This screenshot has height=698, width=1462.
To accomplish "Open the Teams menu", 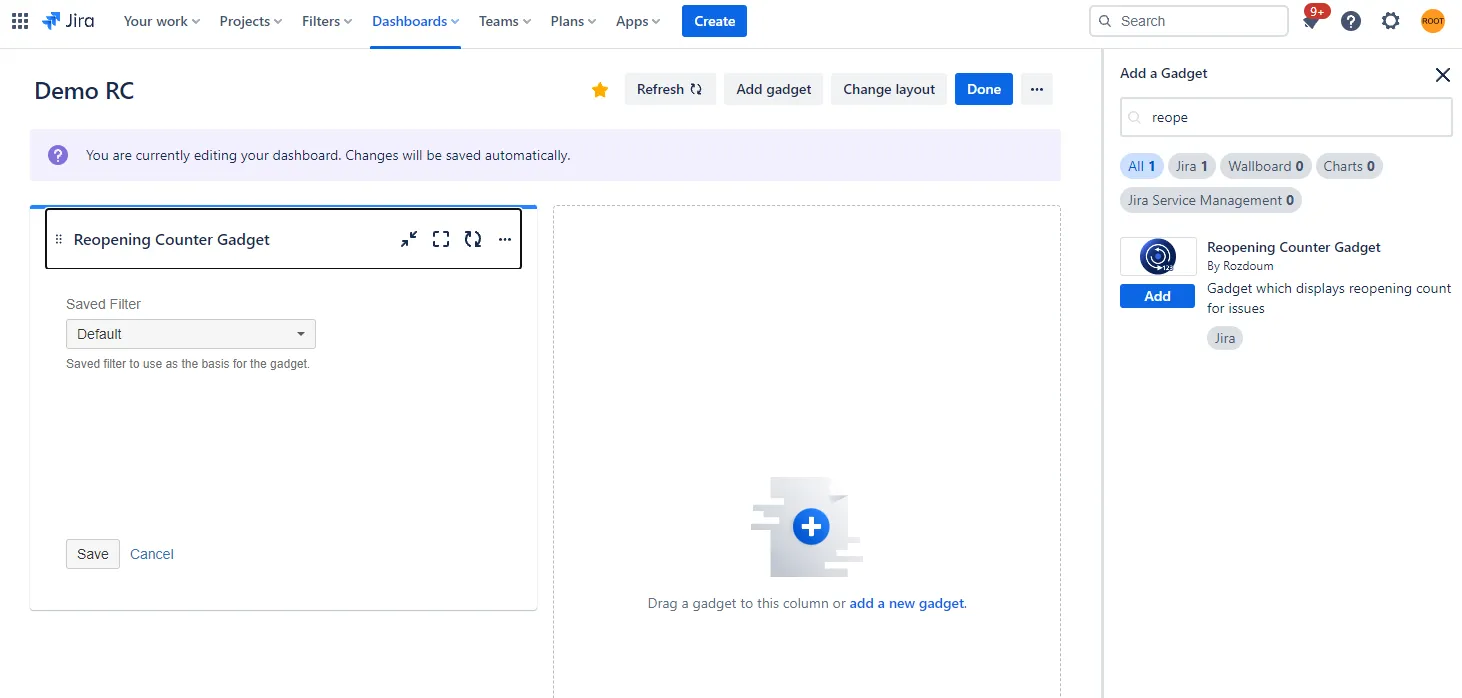I will 505,21.
